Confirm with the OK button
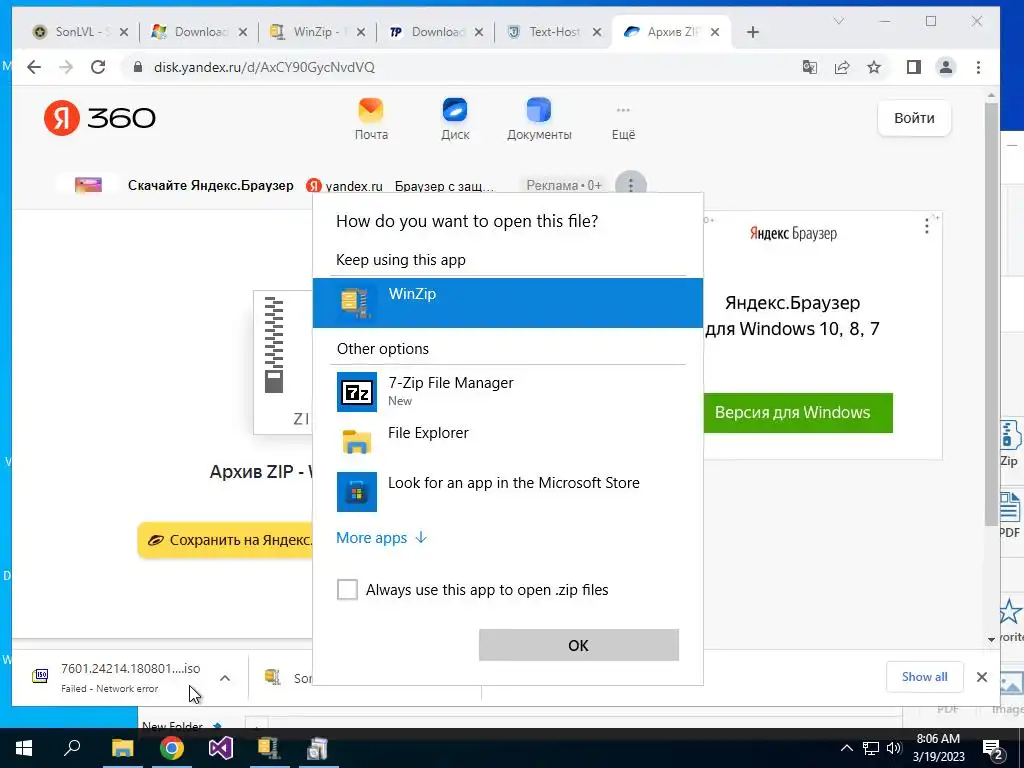The height and width of the screenshot is (768, 1024). [x=579, y=645]
